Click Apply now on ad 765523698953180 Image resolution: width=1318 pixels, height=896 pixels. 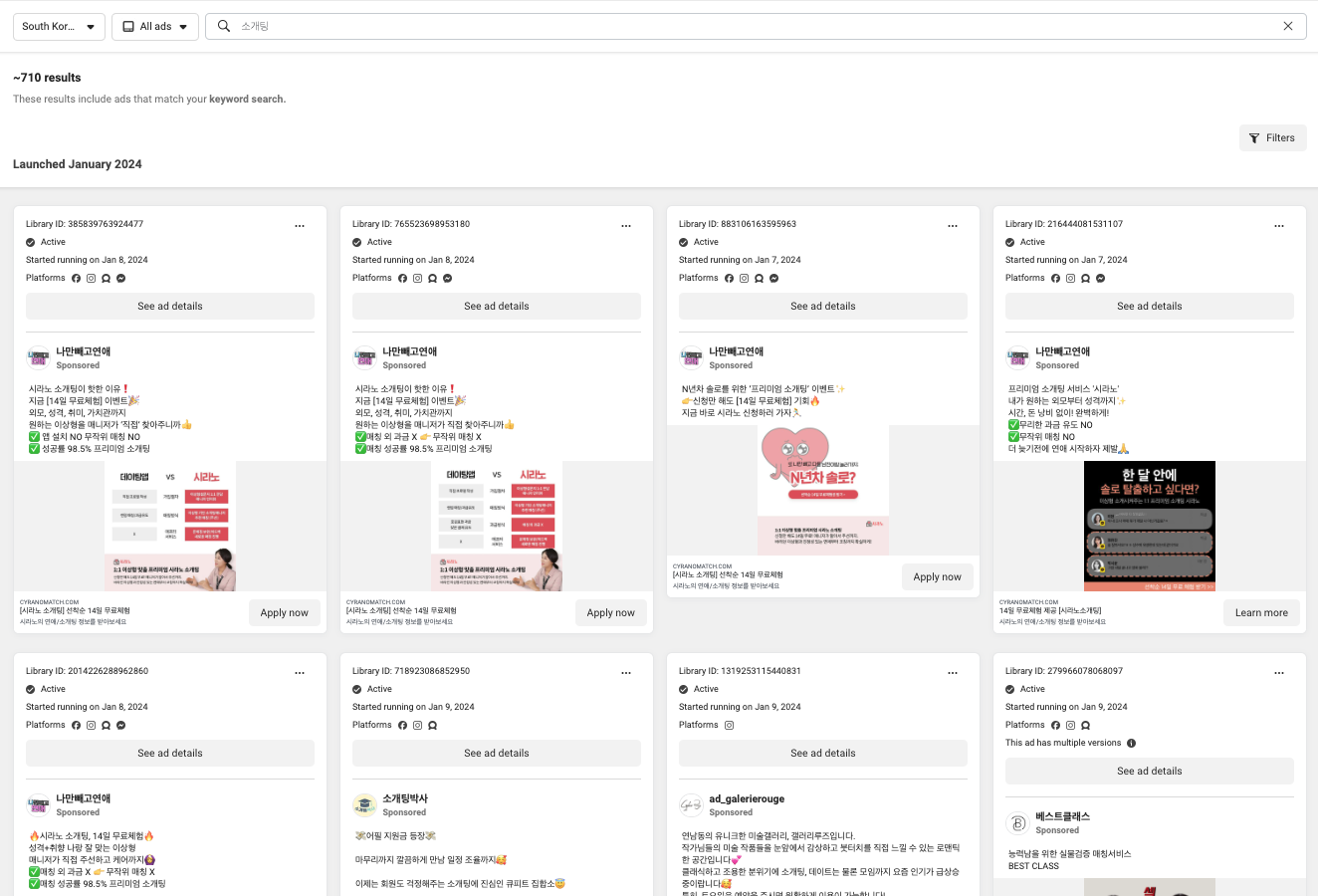tap(611, 613)
